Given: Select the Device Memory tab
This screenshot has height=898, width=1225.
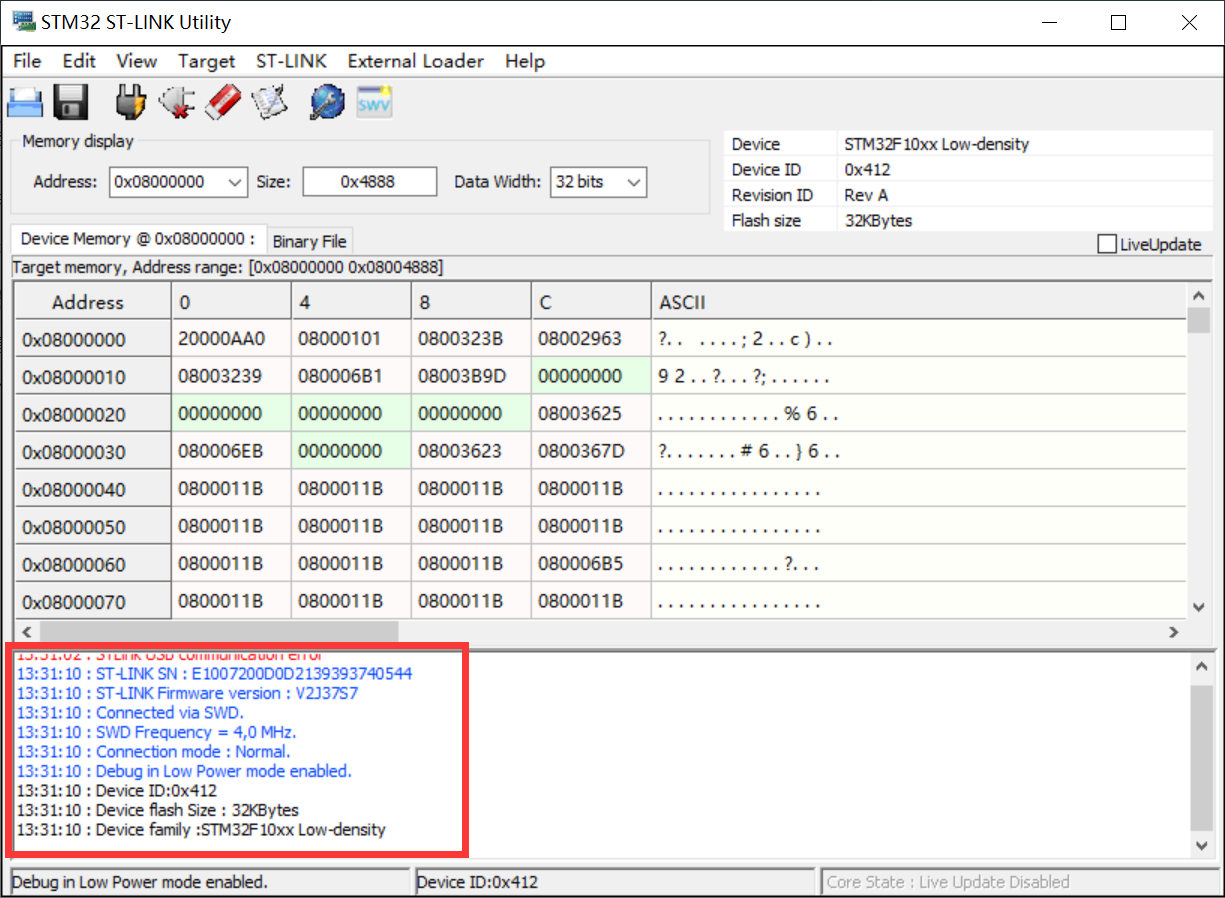Looking at the screenshot, I should click(x=138, y=239).
